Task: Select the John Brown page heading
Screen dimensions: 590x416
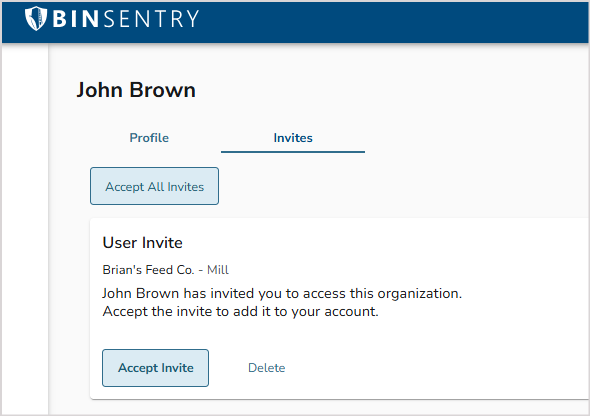Action: click(136, 90)
